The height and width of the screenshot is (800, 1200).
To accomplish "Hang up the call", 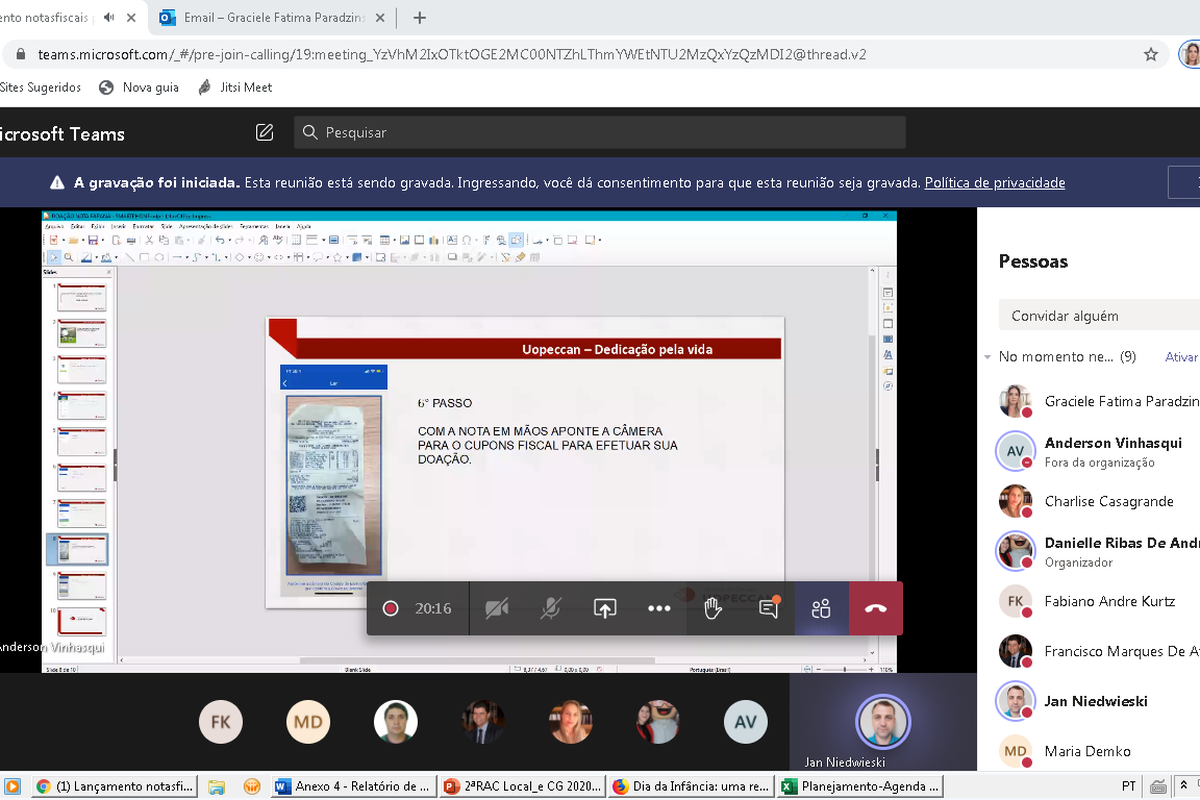I will 876,608.
